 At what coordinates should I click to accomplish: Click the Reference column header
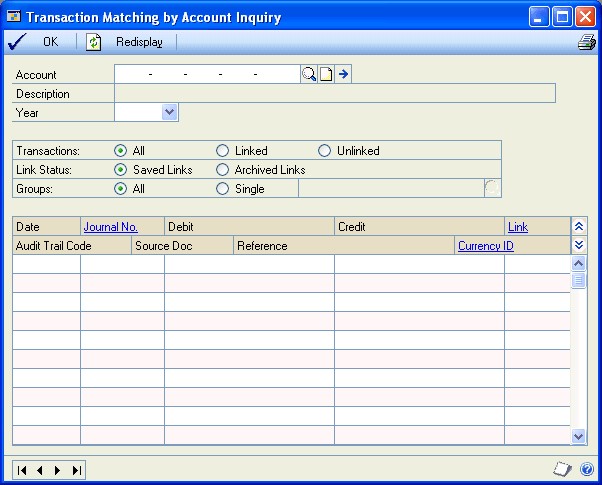(x=344, y=245)
